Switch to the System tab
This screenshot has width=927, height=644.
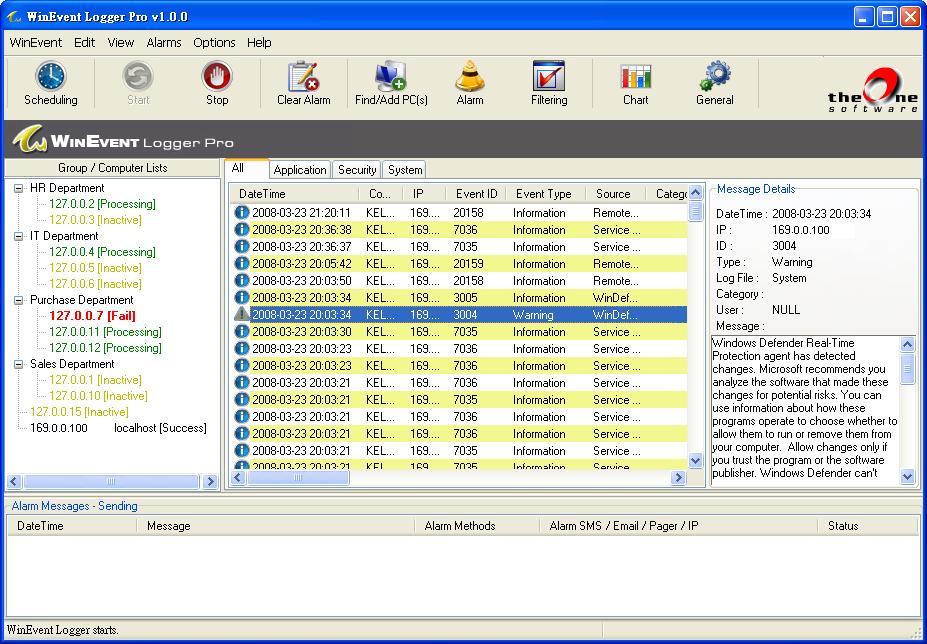405,170
